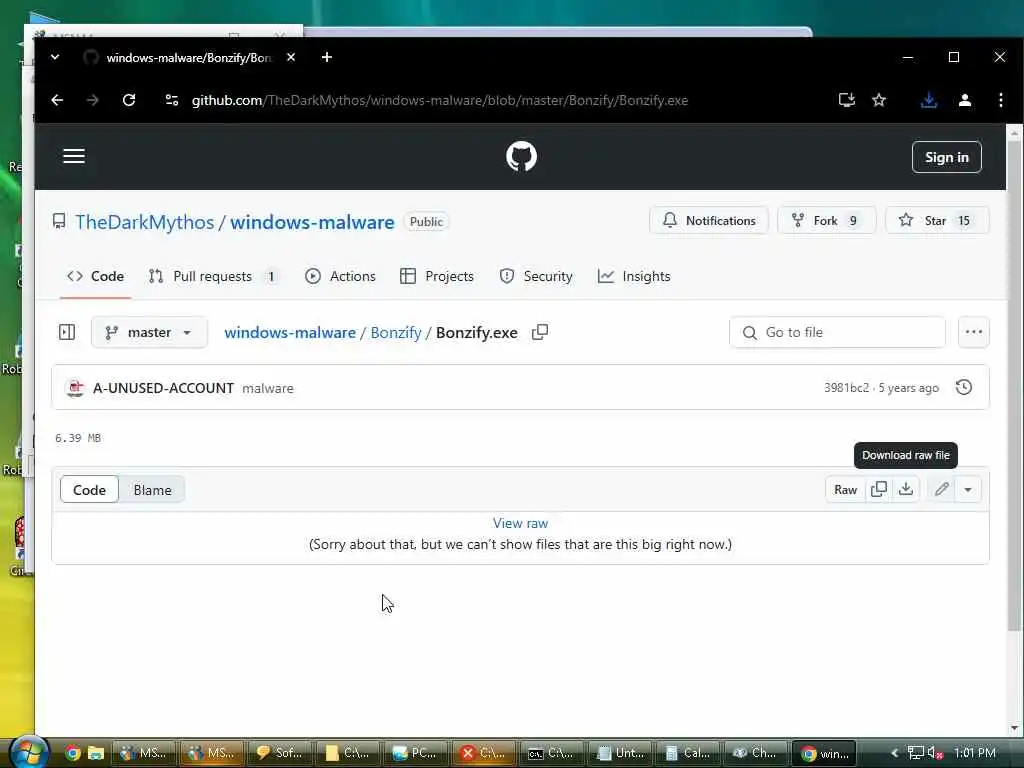Image resolution: width=1024 pixels, height=768 pixels.
Task: Switch to the Unt... Notepad taskbar item
Action: tap(620, 753)
